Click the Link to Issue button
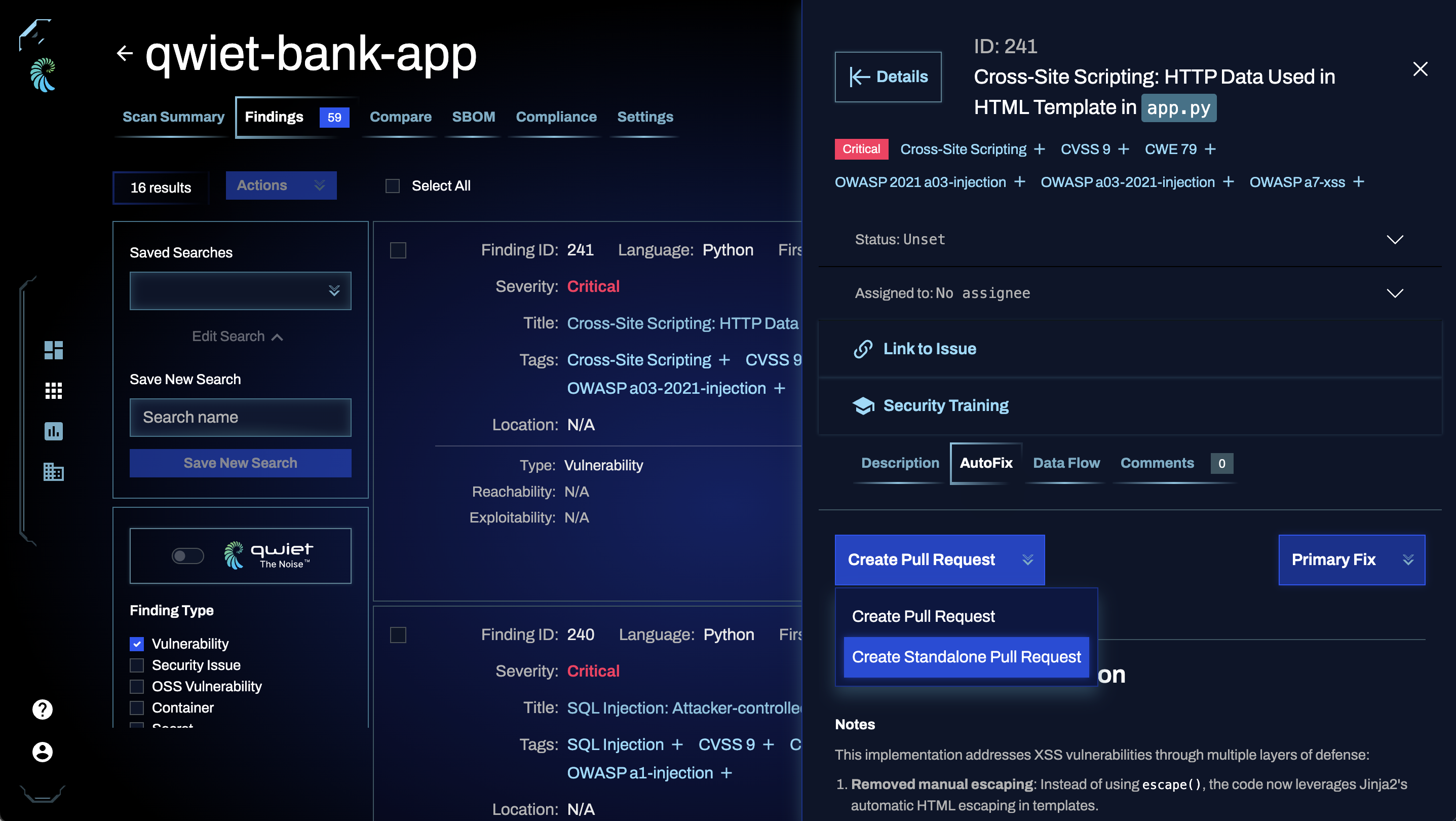Image resolution: width=1456 pixels, height=821 pixels. (1130, 349)
